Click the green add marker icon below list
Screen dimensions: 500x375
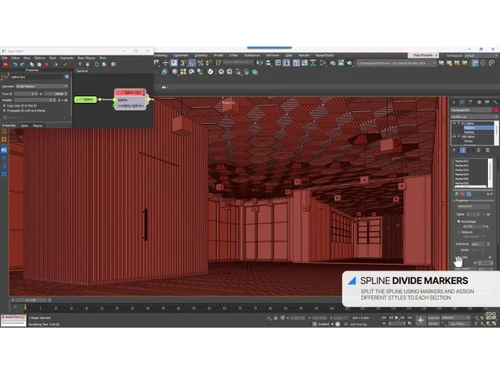pos(457,194)
